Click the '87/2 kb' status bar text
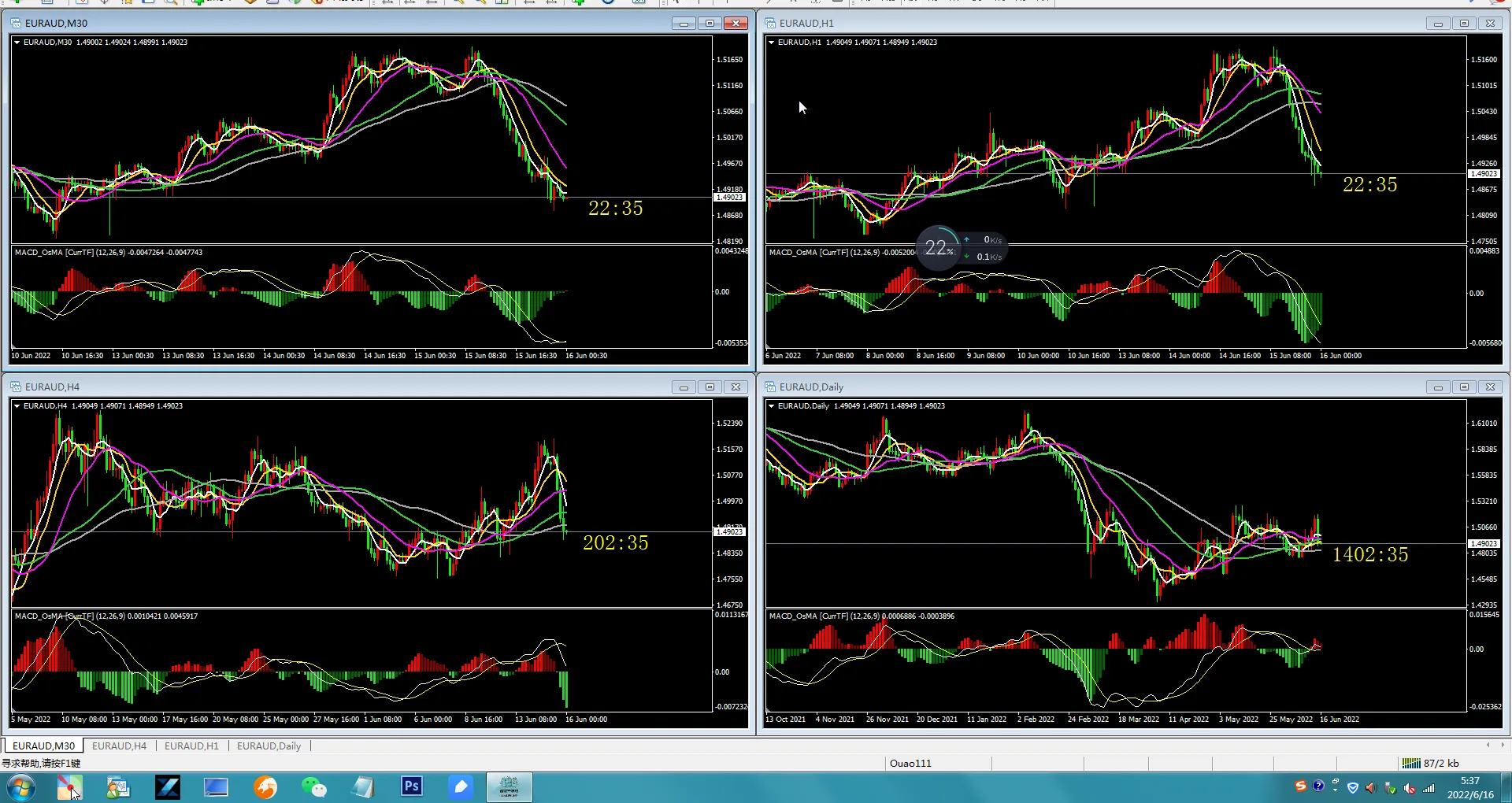1512x803 pixels. coord(1441,763)
